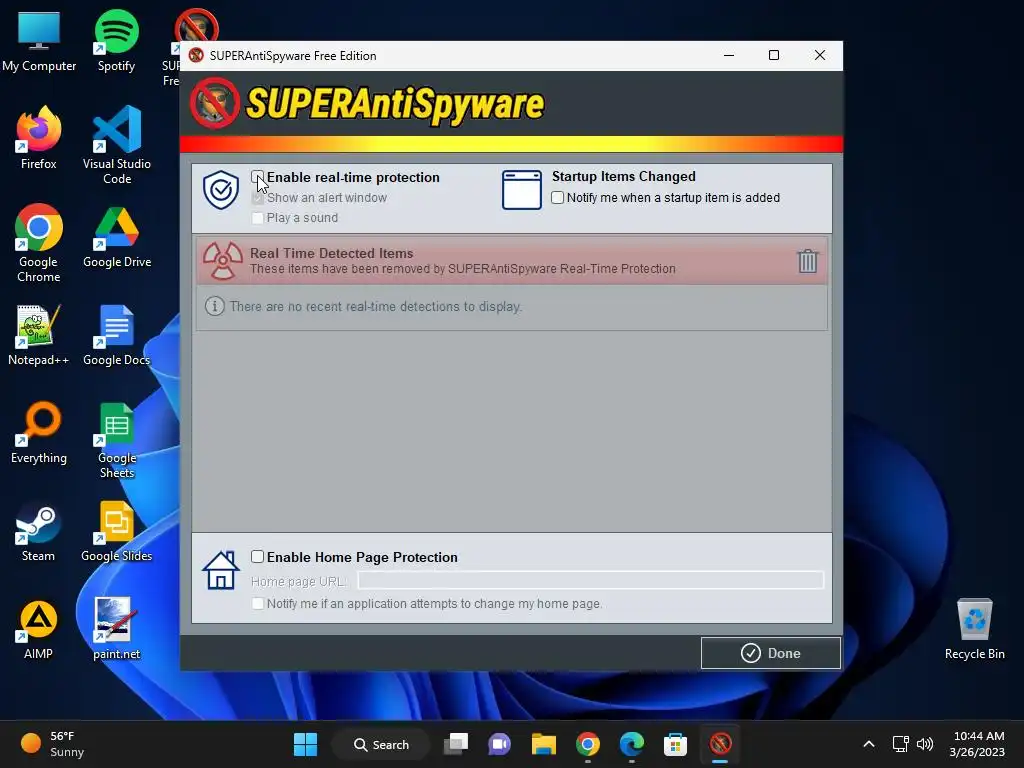The image size is (1024, 768).
Task: Open the Recycle Bin on desktop
Action: coord(974,628)
